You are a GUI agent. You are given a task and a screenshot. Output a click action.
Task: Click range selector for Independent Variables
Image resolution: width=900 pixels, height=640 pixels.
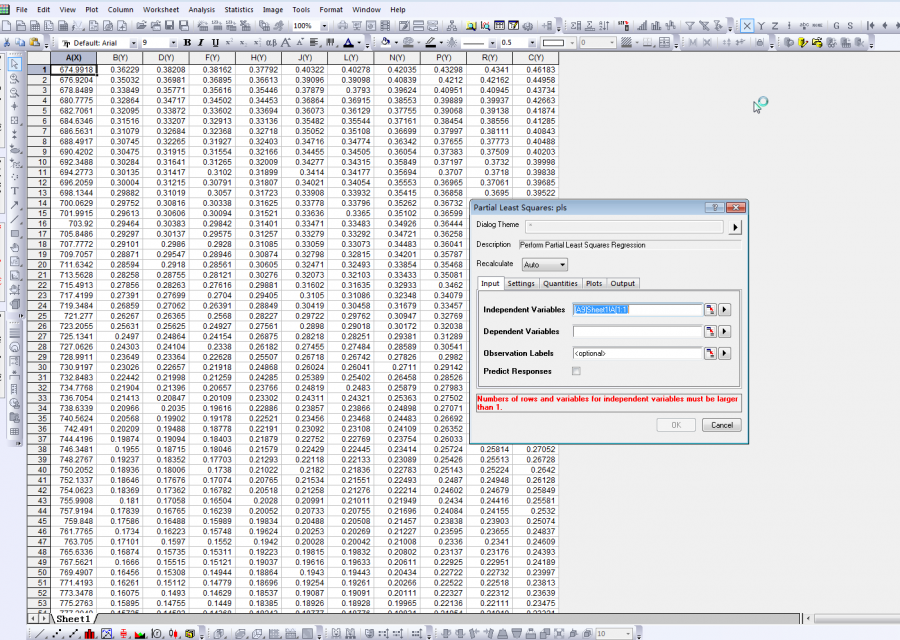tap(710, 310)
